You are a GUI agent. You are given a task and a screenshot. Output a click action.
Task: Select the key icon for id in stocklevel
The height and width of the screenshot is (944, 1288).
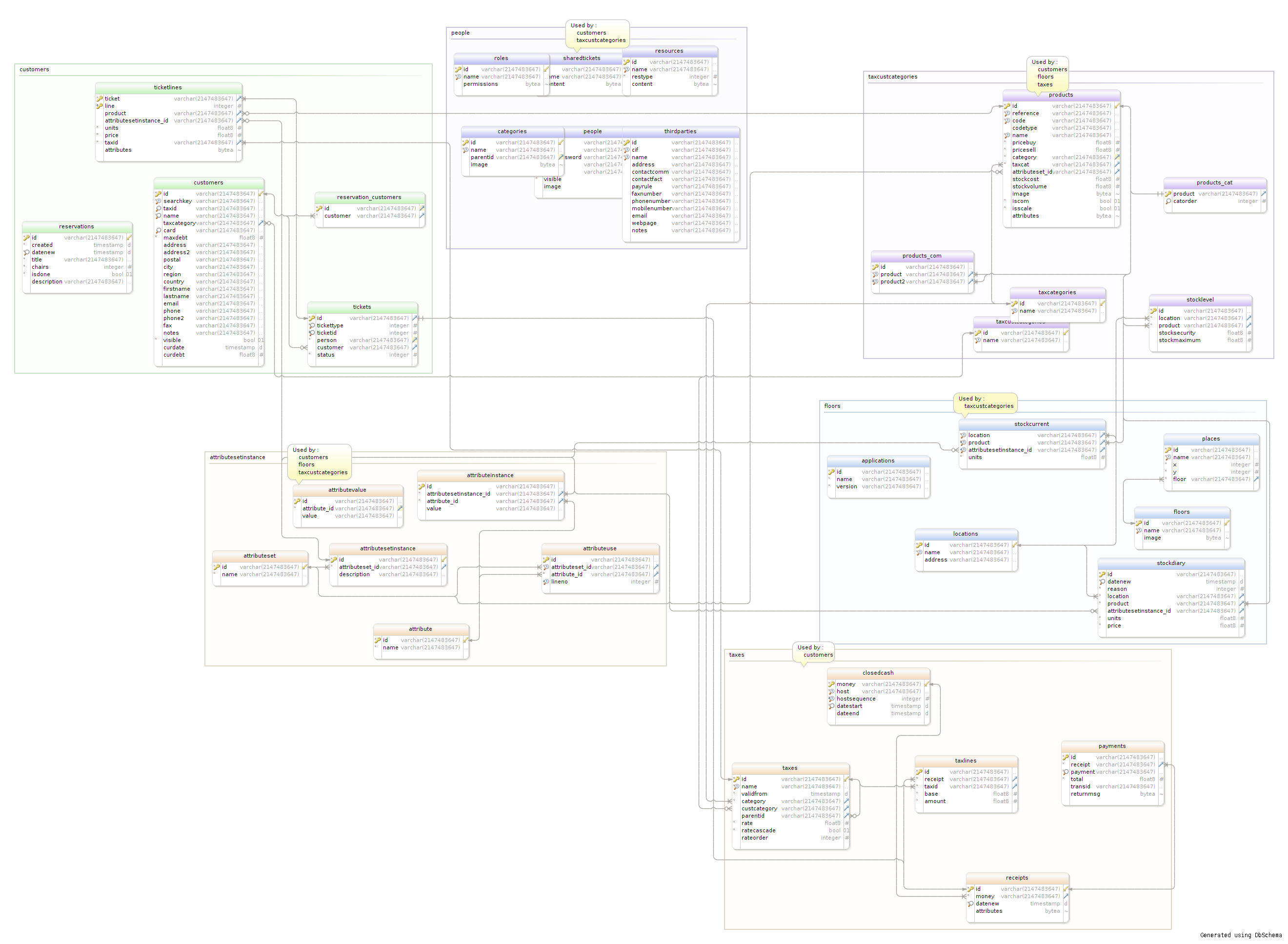coord(1153,311)
